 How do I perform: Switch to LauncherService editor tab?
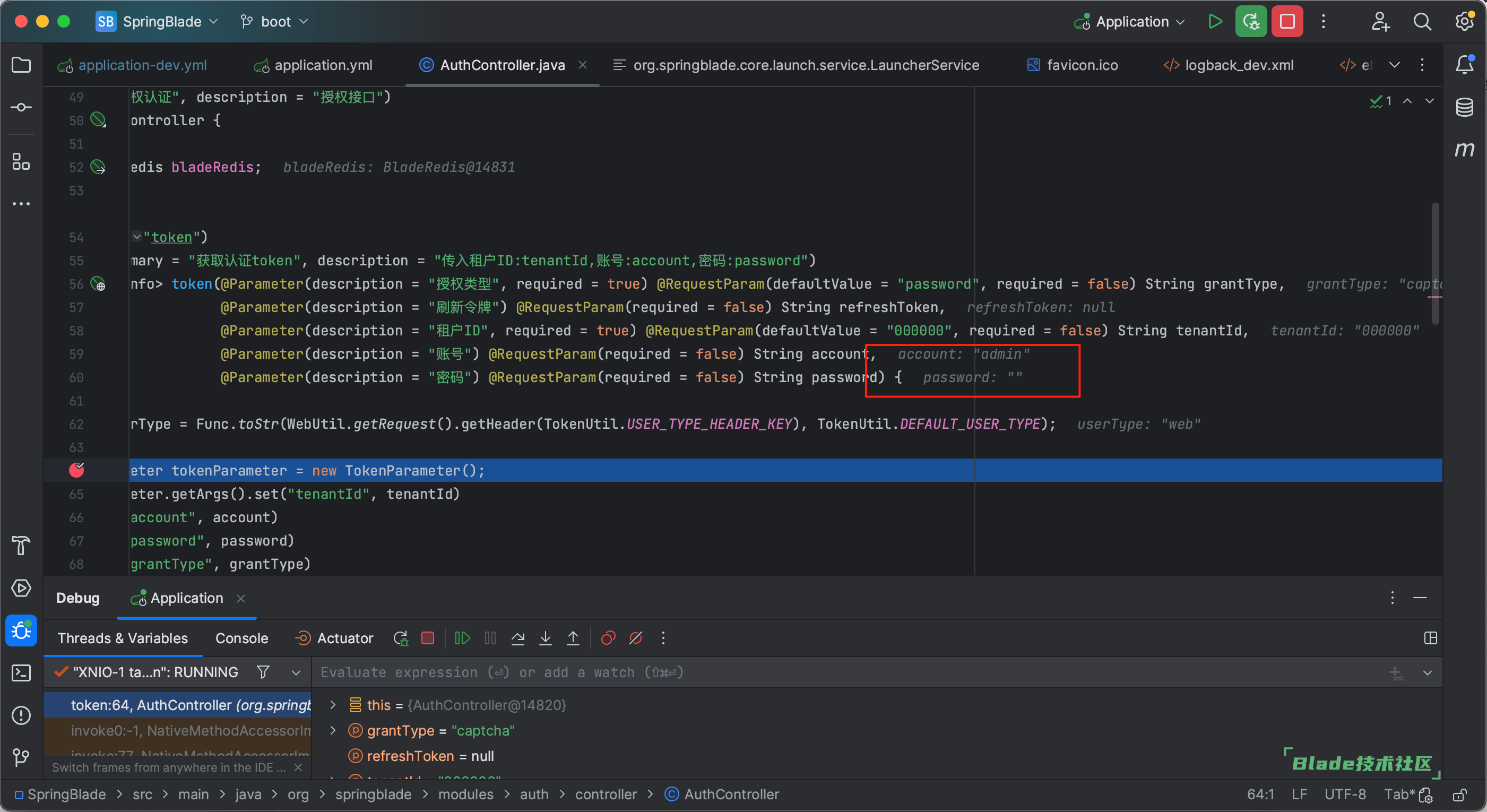[797, 65]
